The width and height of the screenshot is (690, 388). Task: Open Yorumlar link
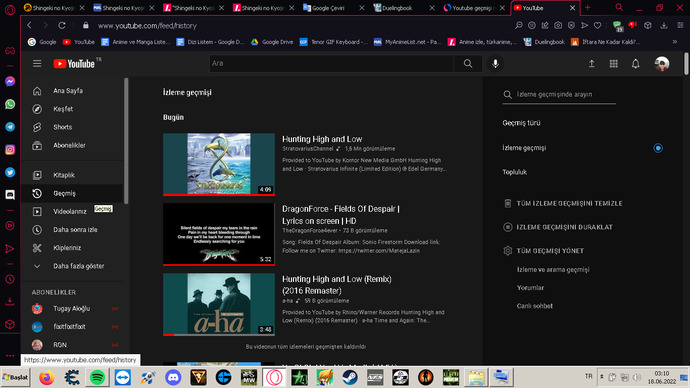pos(530,288)
